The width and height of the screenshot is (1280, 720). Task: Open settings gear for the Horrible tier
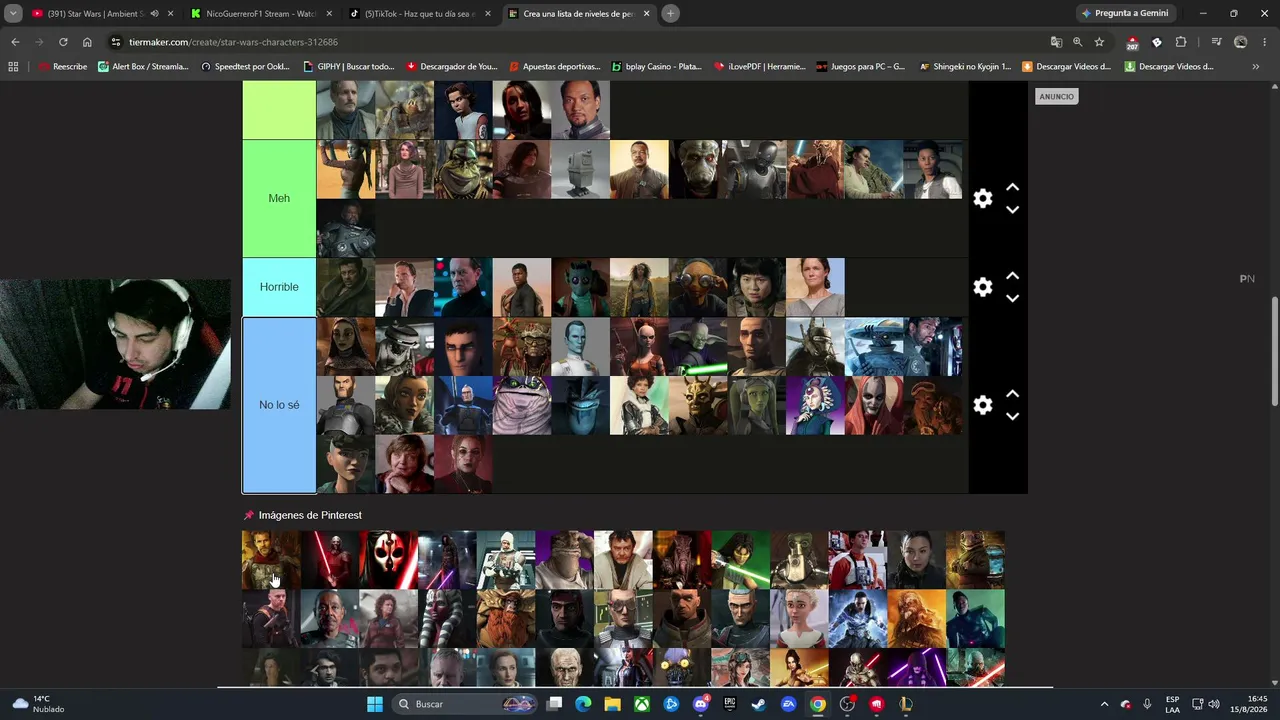tap(983, 287)
